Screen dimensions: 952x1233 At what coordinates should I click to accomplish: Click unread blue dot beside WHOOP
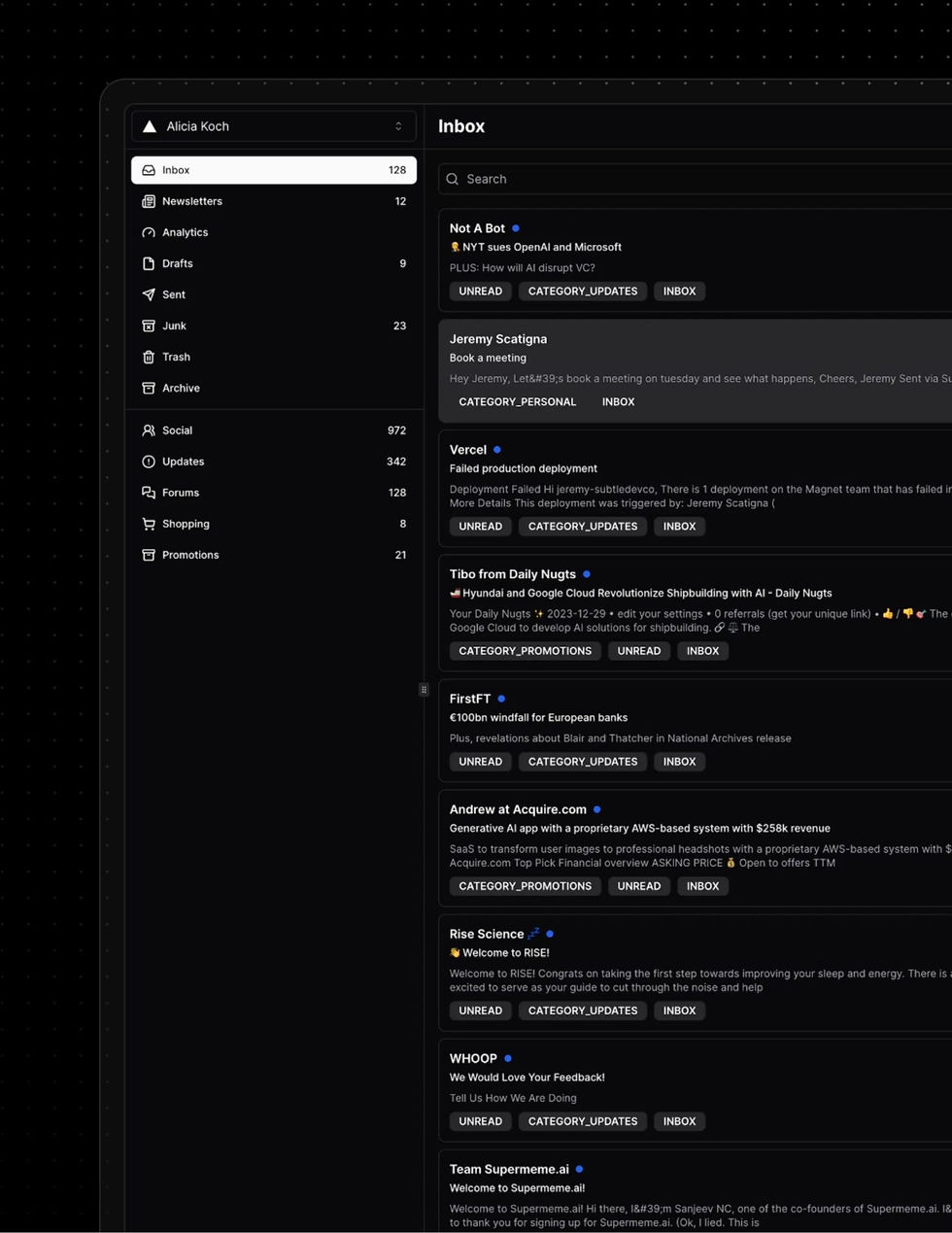click(x=508, y=1058)
